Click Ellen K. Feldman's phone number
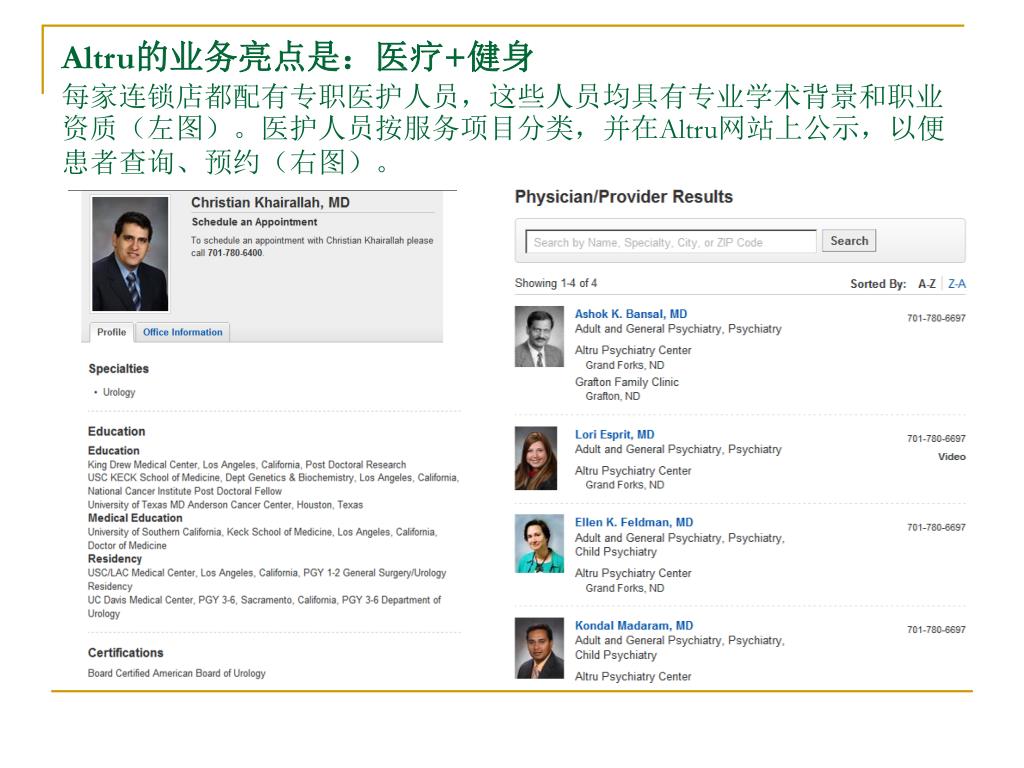 tap(936, 527)
